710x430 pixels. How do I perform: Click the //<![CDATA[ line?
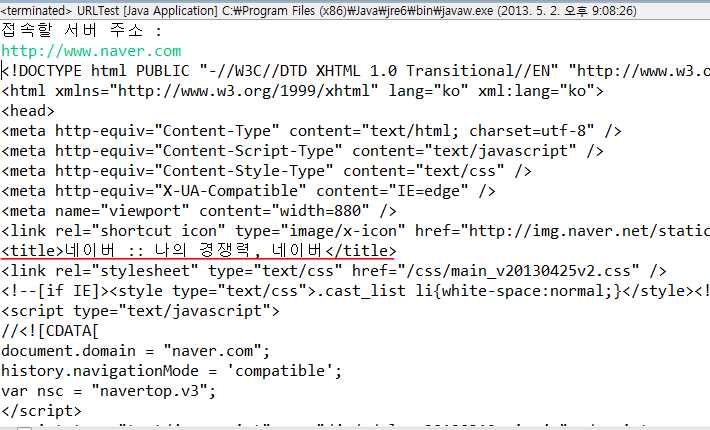(50, 330)
